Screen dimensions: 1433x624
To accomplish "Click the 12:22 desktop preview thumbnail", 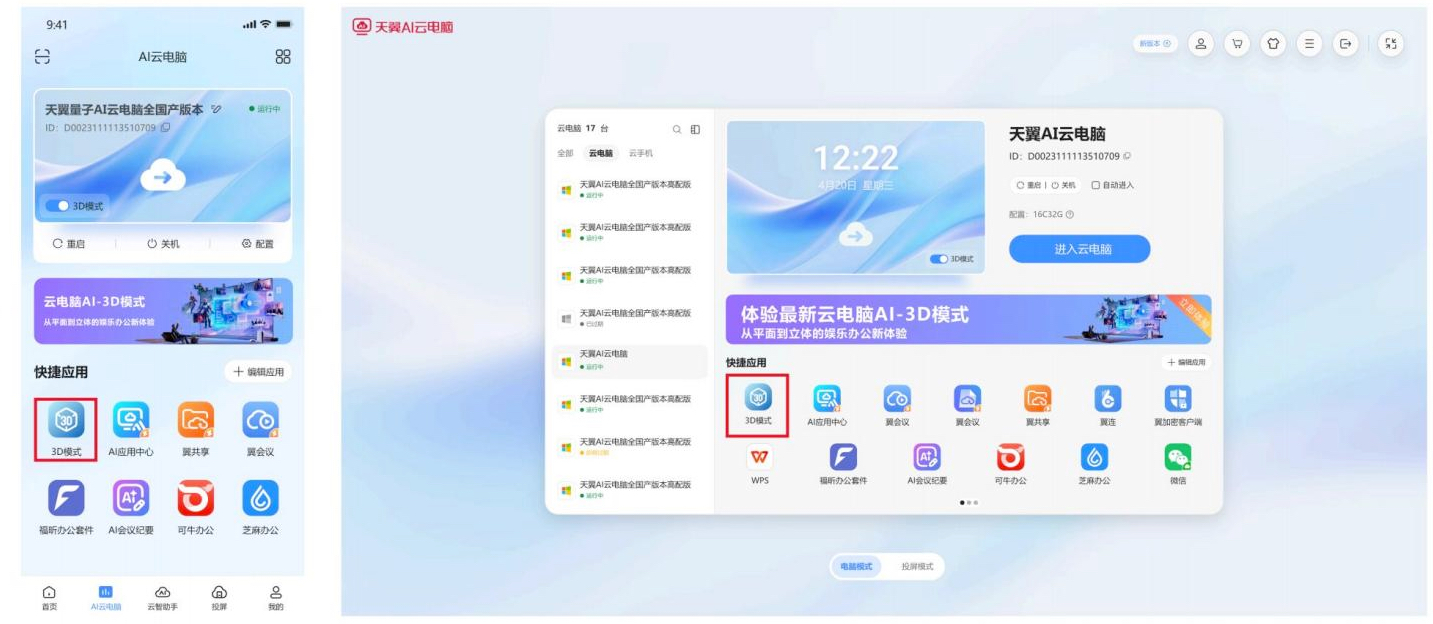I will pos(856,197).
